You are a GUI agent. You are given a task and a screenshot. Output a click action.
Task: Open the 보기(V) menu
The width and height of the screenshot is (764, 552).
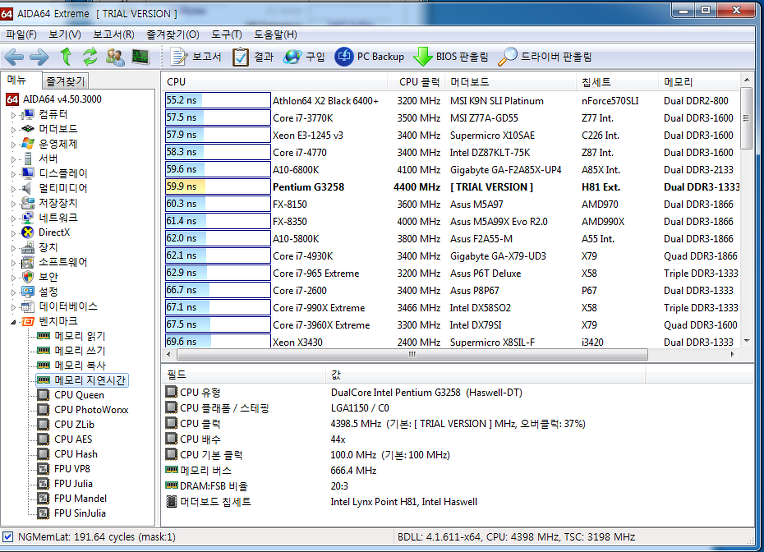(x=64, y=35)
